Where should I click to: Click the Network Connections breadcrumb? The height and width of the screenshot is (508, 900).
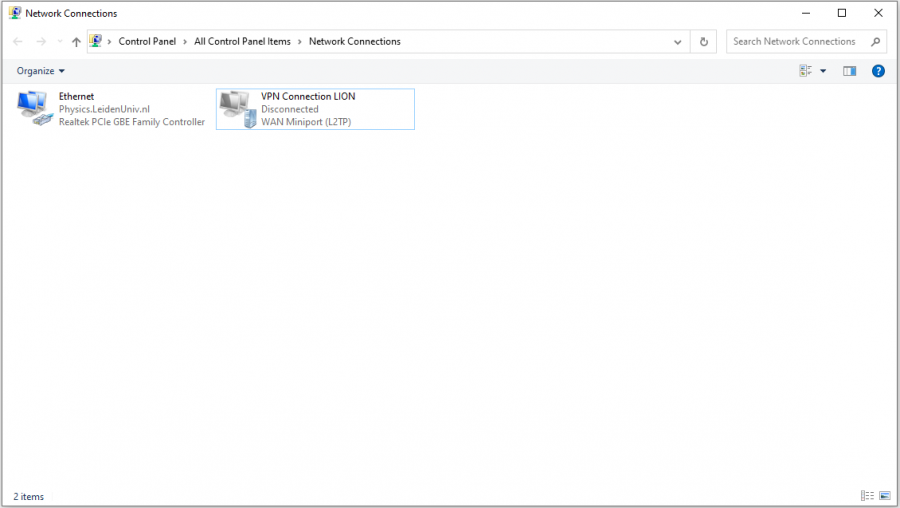(x=354, y=42)
